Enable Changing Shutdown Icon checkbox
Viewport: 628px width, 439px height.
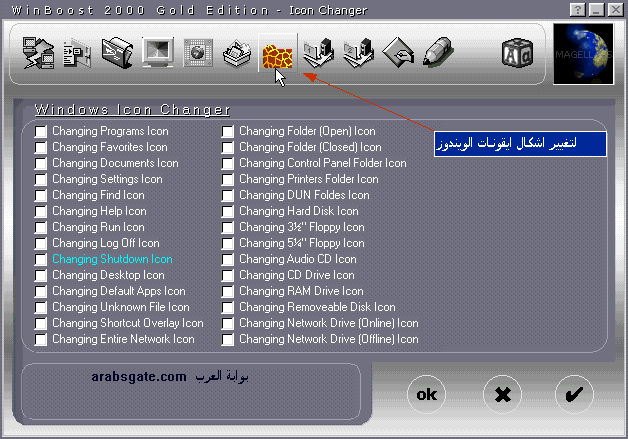40,260
